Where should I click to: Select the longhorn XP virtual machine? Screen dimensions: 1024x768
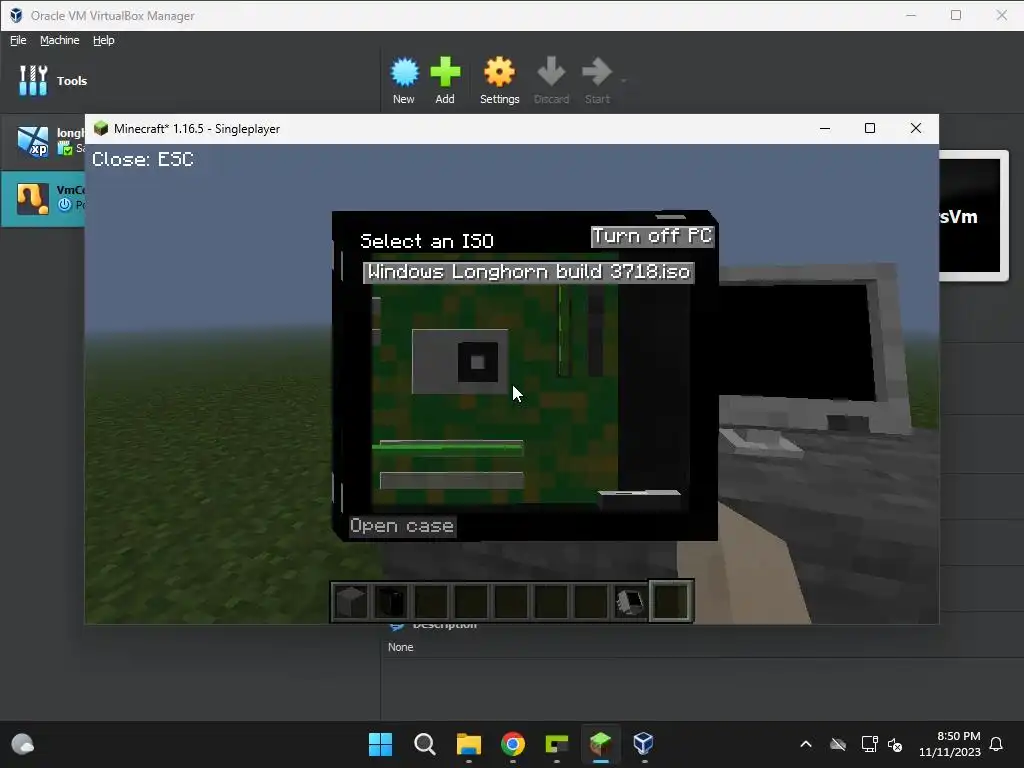point(43,141)
